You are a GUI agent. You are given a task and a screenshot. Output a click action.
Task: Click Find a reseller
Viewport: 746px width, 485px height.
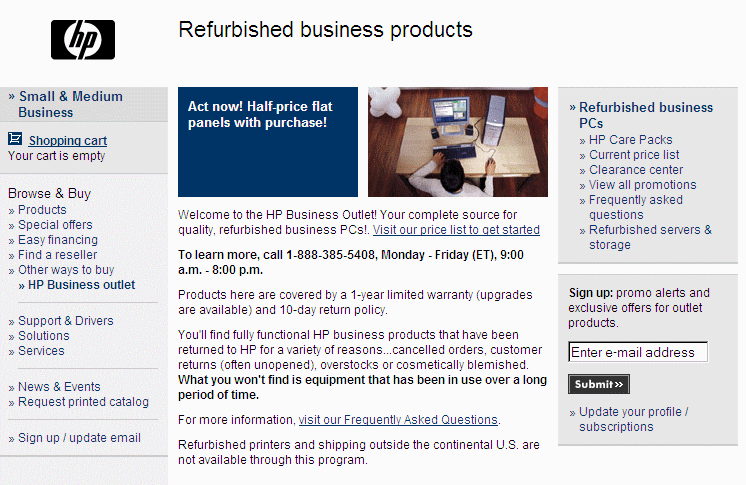click(x=57, y=255)
